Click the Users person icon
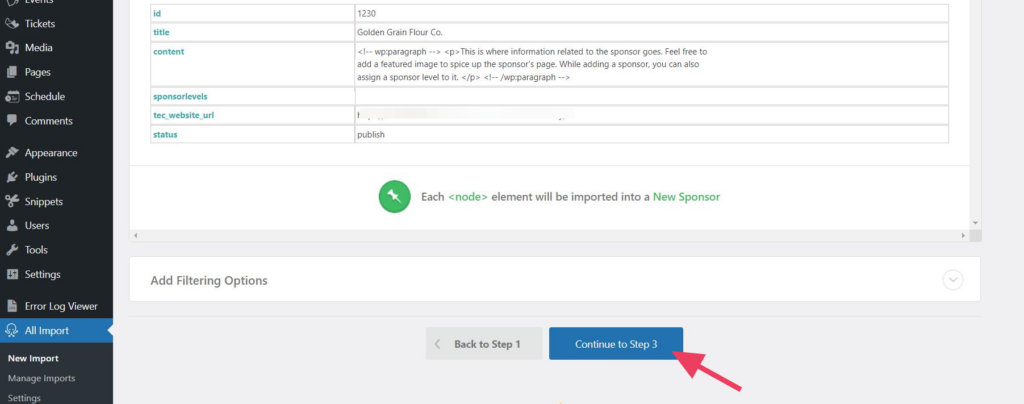This screenshot has width=1024, height=404. point(12,226)
